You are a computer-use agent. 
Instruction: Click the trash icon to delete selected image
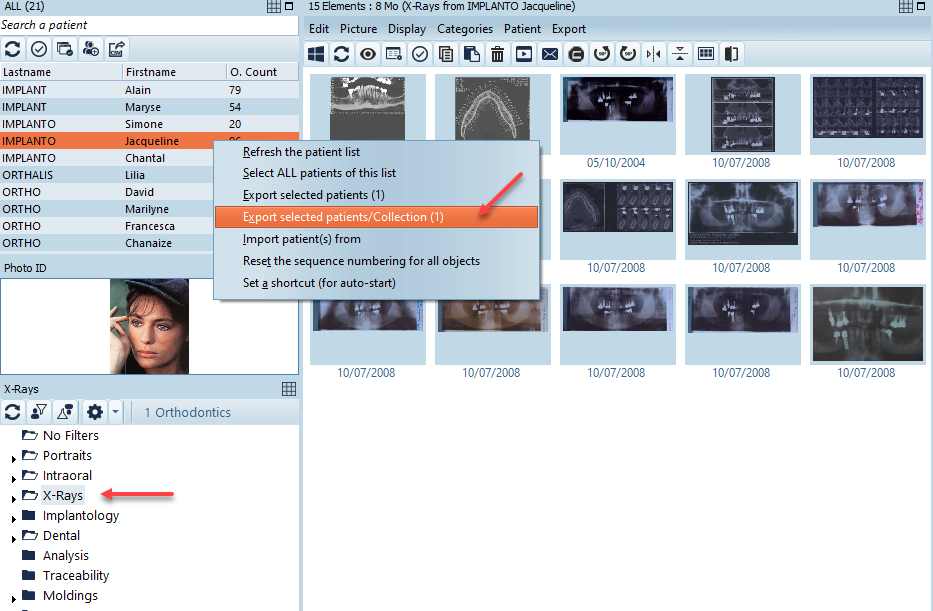tap(499, 53)
